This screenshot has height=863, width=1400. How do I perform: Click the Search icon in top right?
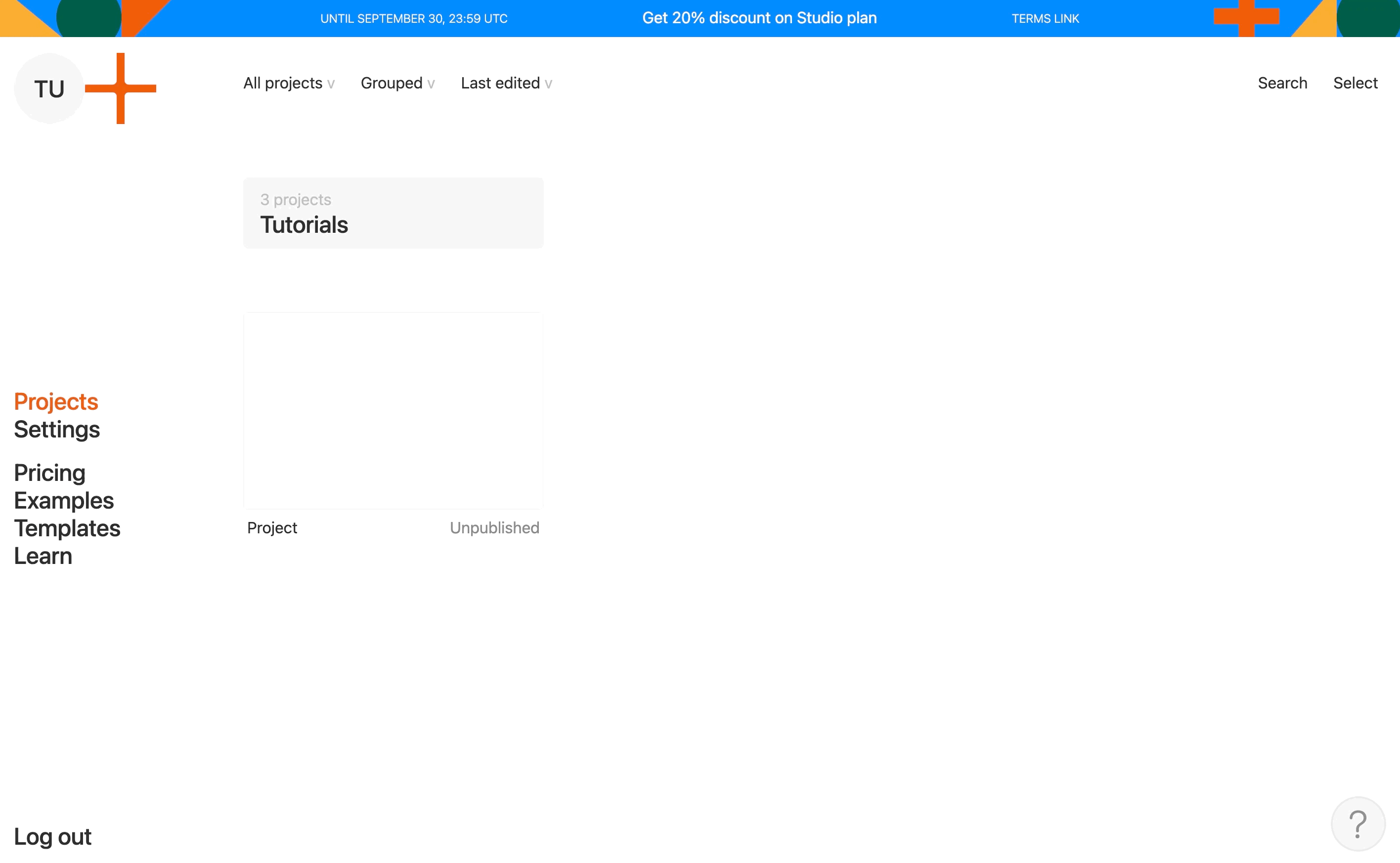pos(1282,82)
